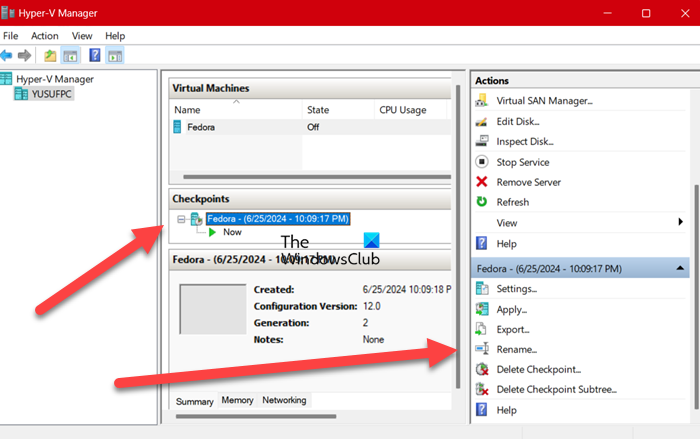The width and height of the screenshot is (700, 439).
Task: Click the red Remove Server X icon
Action: click(x=482, y=182)
